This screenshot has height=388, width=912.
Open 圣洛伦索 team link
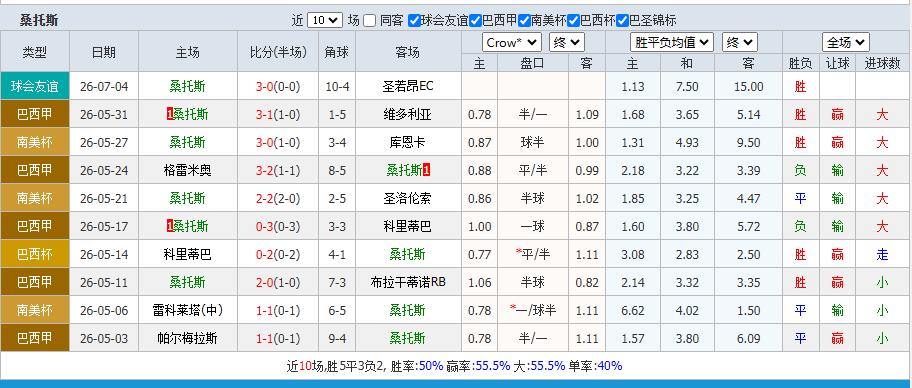click(x=408, y=198)
